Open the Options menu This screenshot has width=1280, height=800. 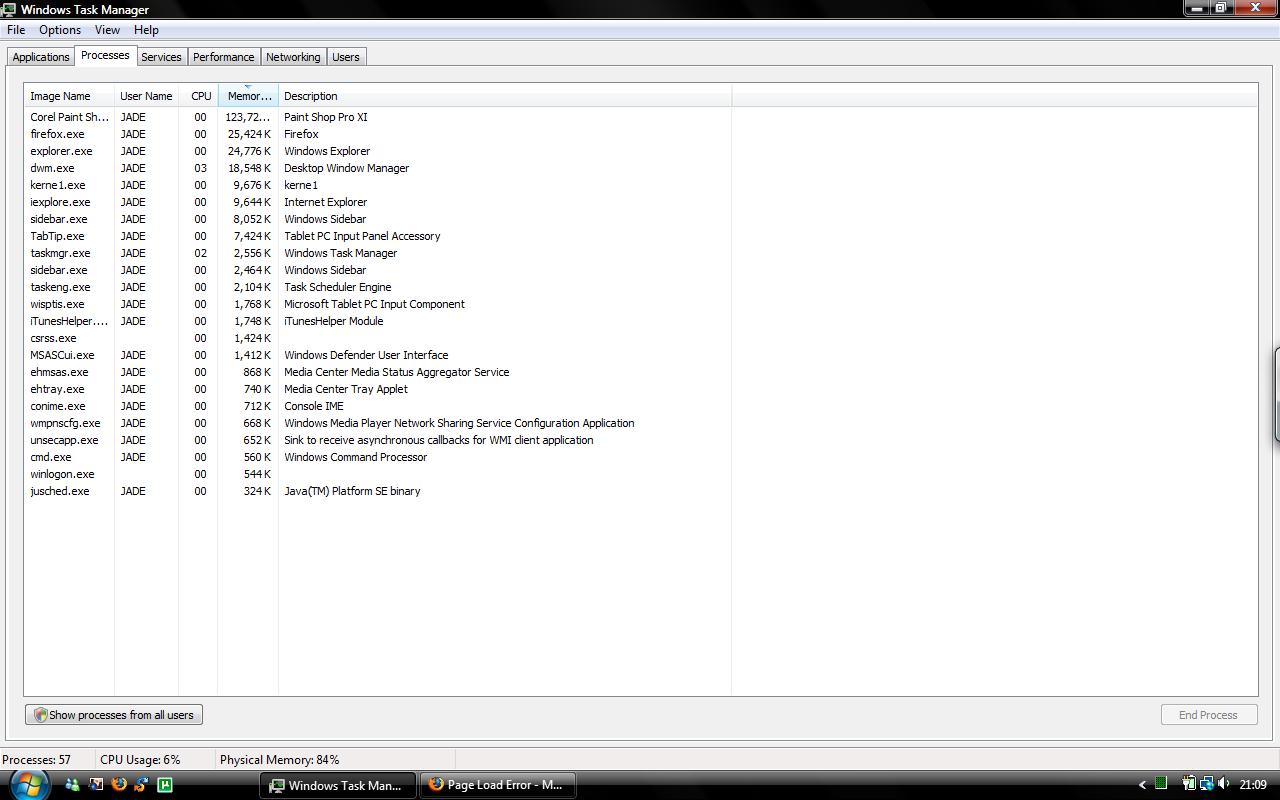coord(60,30)
